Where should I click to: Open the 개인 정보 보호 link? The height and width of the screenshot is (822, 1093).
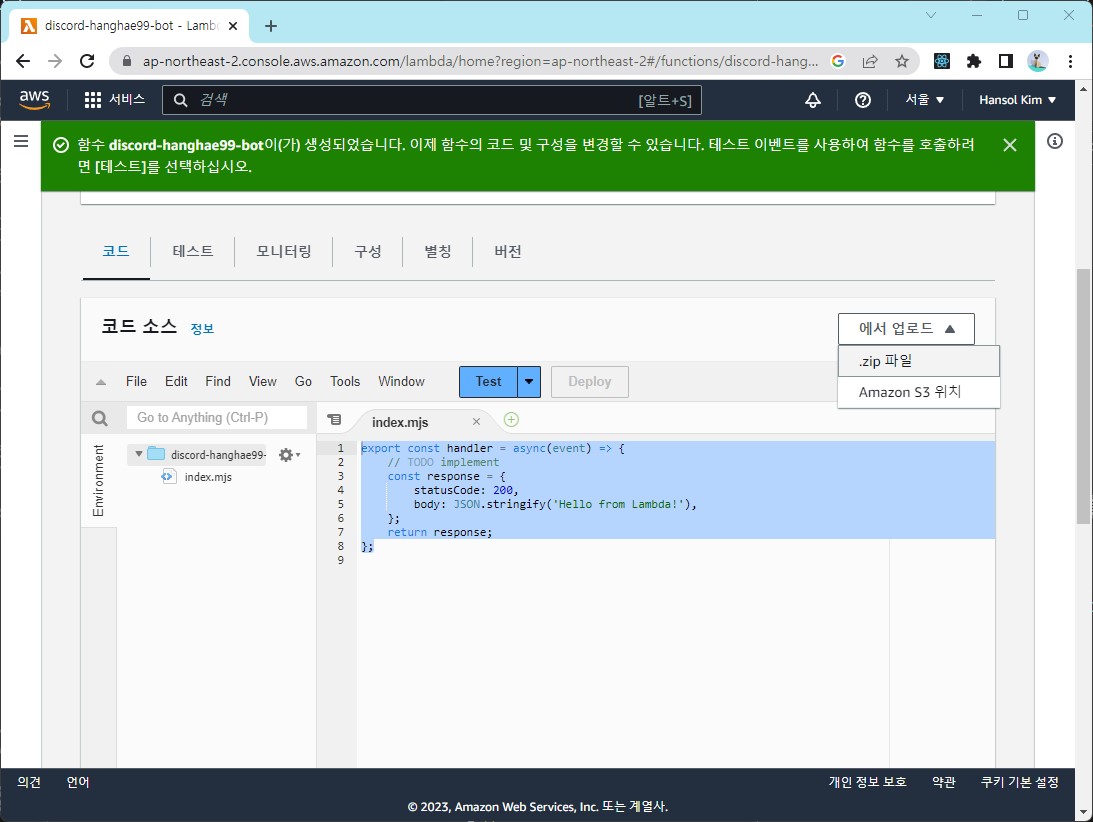[867, 782]
